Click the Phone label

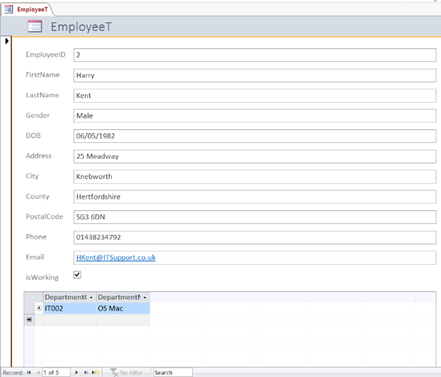coord(36,237)
